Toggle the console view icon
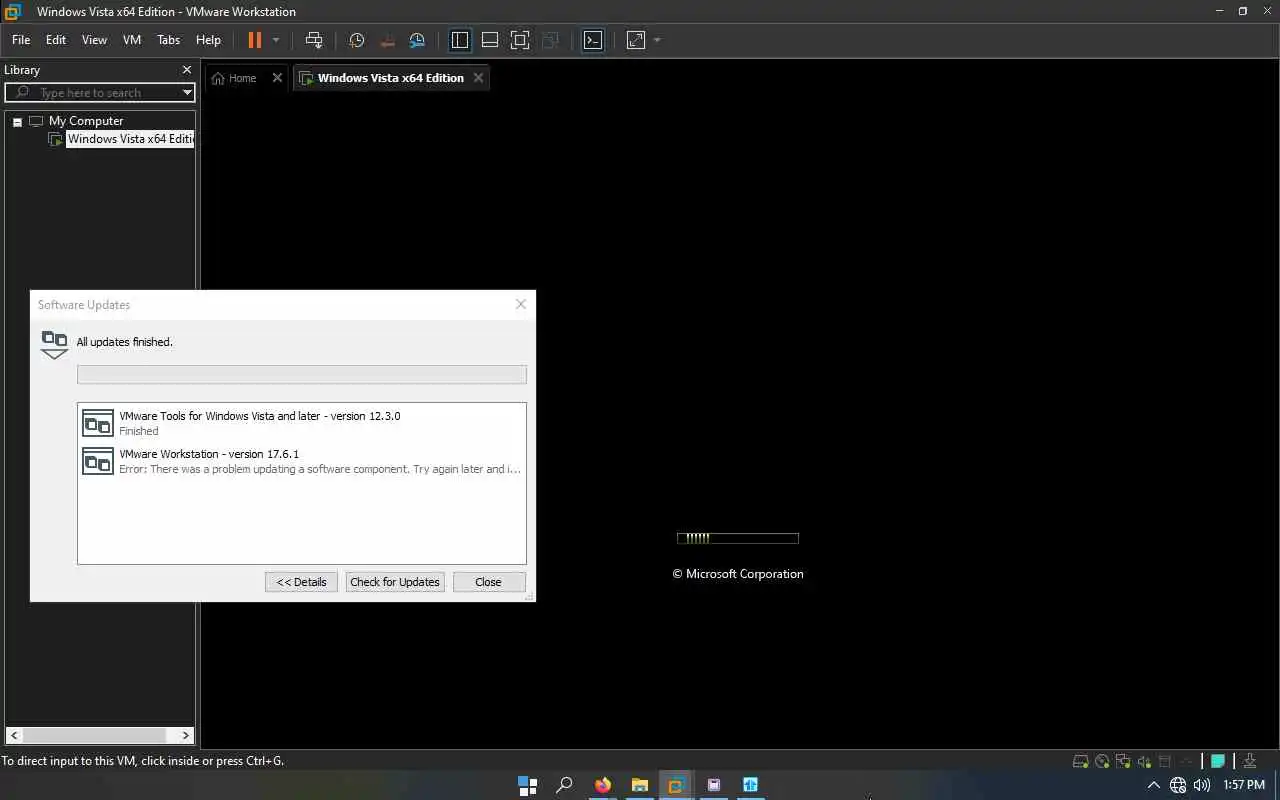The height and width of the screenshot is (800, 1280). point(593,40)
